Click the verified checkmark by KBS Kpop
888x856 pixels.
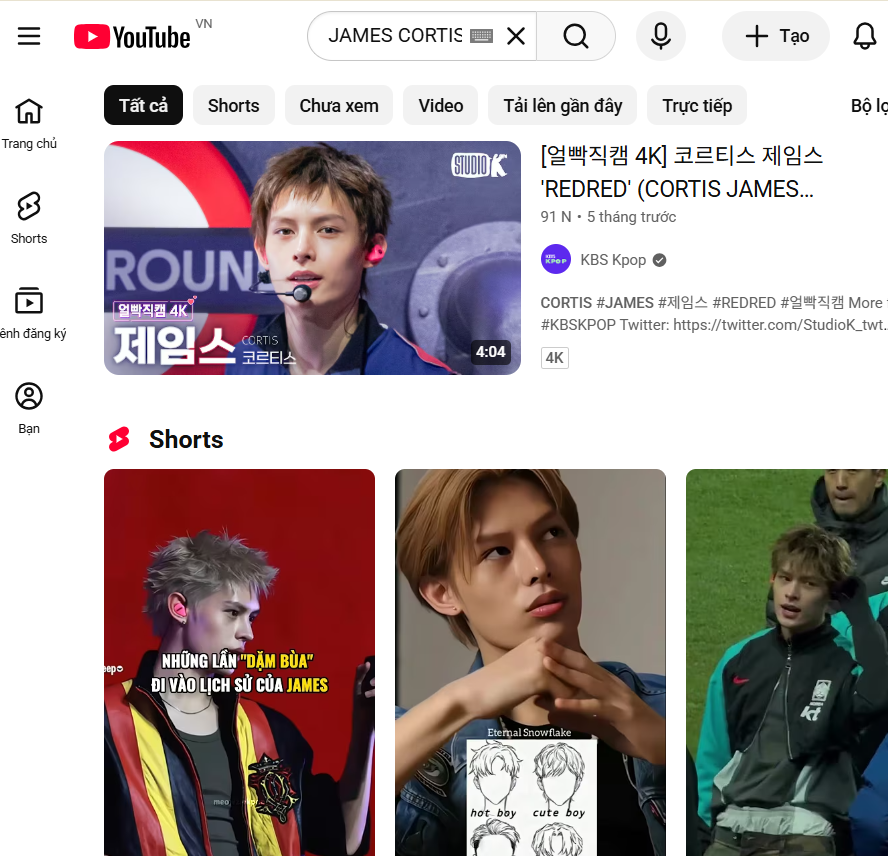coord(659,260)
